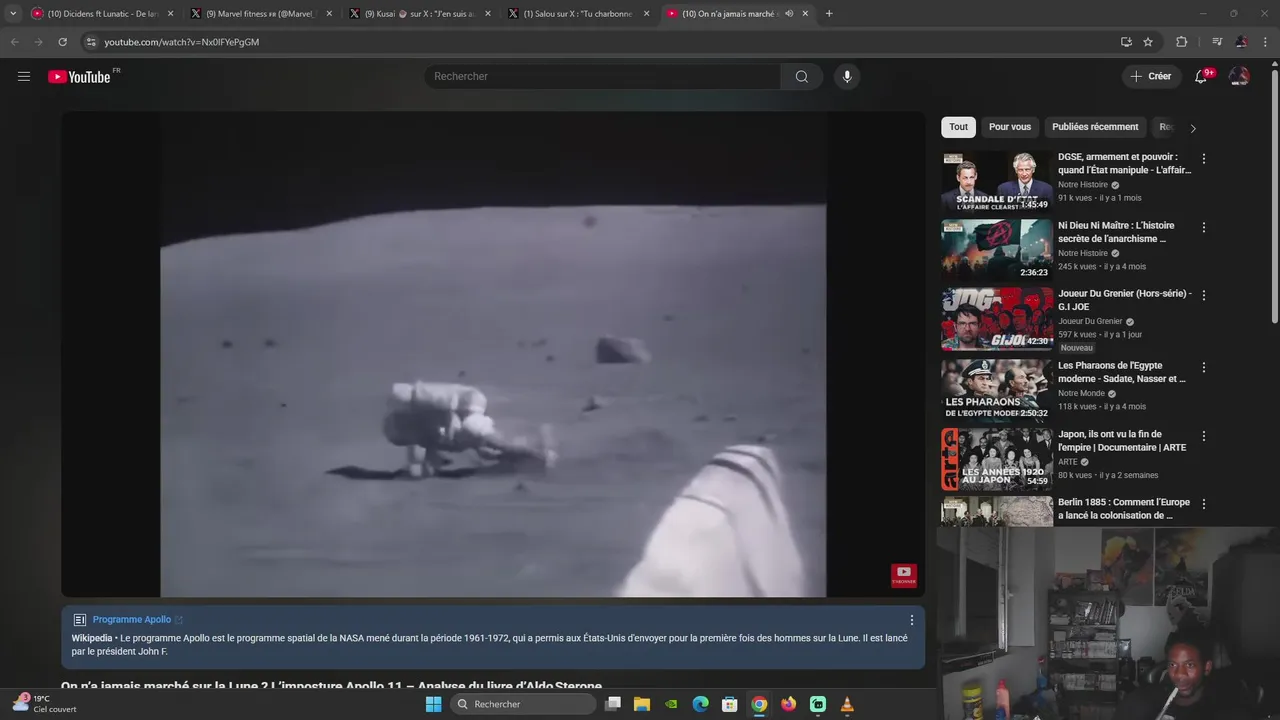This screenshot has height=720, width=1280.
Task: Open options menu for Ni Dieu Ni Maître
Action: coord(1204,227)
